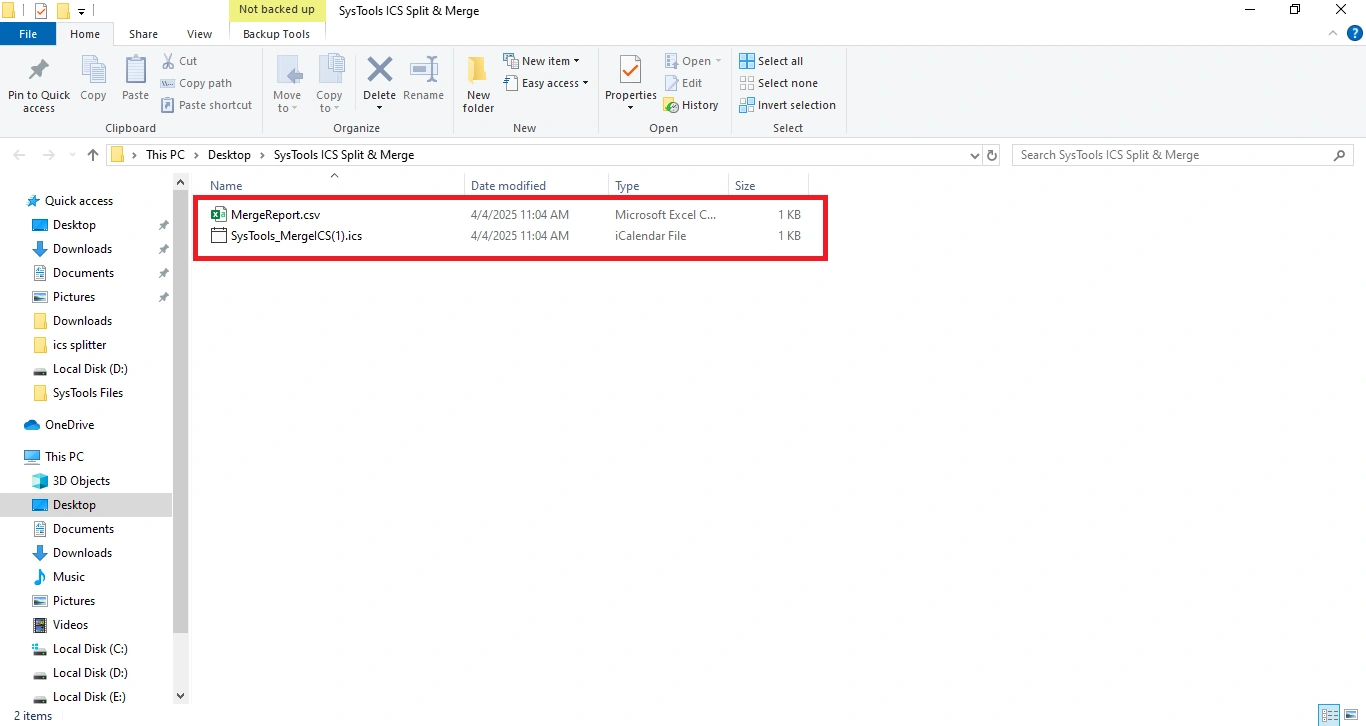Viewport: 1366px width, 726px height.
Task: Open the Music folder
Action: pyautogui.click(x=69, y=577)
